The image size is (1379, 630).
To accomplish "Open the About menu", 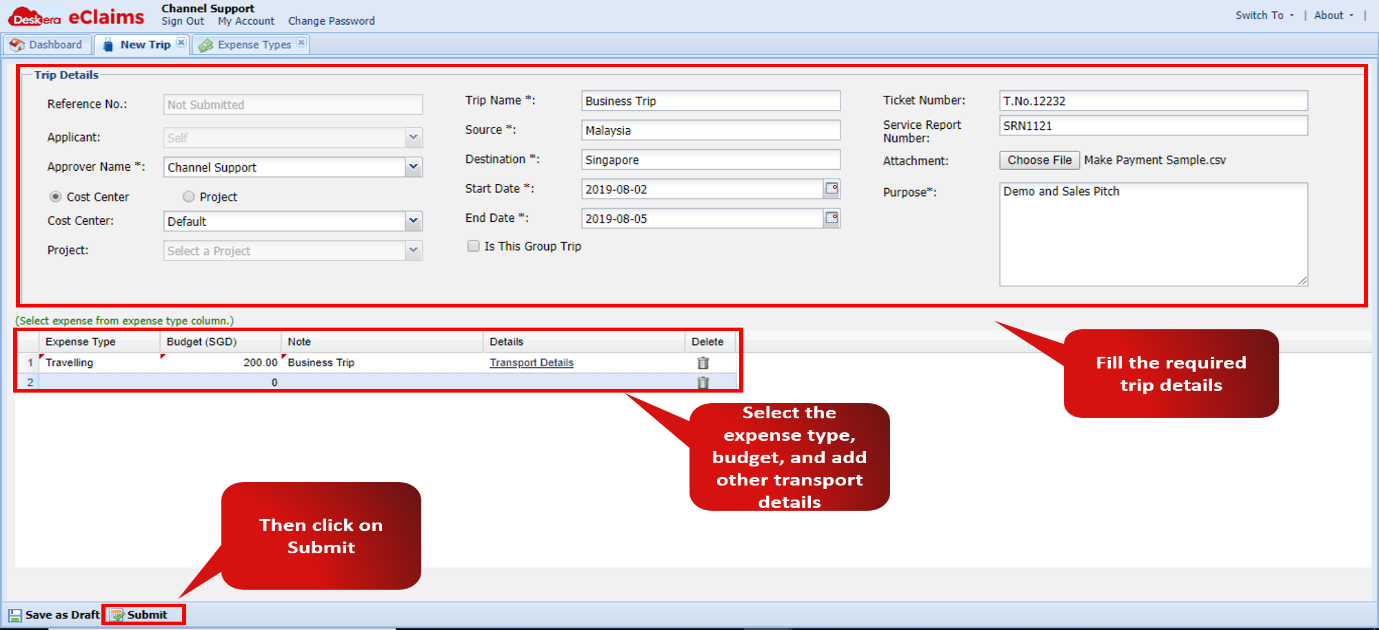I will (x=1334, y=15).
